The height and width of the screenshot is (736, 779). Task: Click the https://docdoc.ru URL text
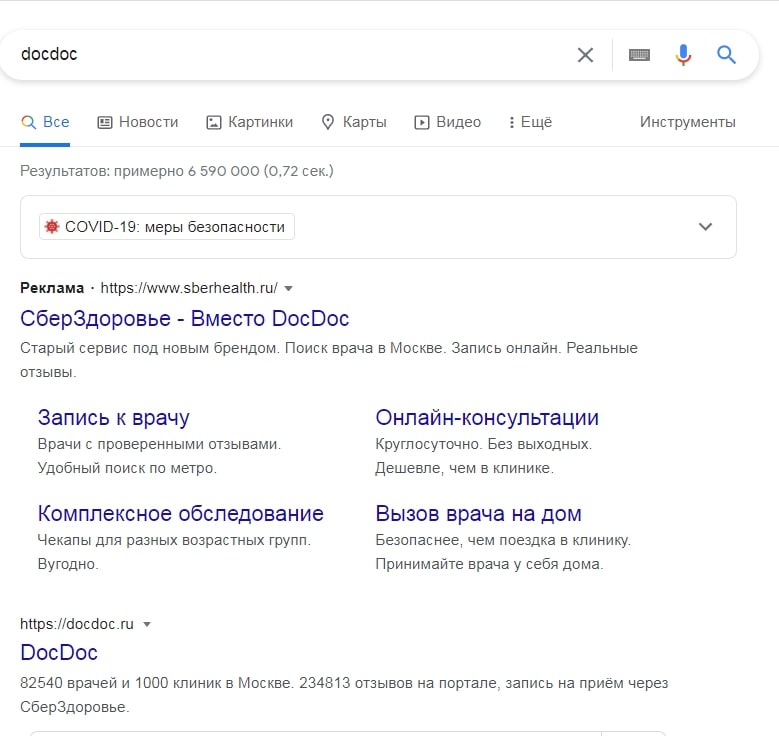(77, 624)
